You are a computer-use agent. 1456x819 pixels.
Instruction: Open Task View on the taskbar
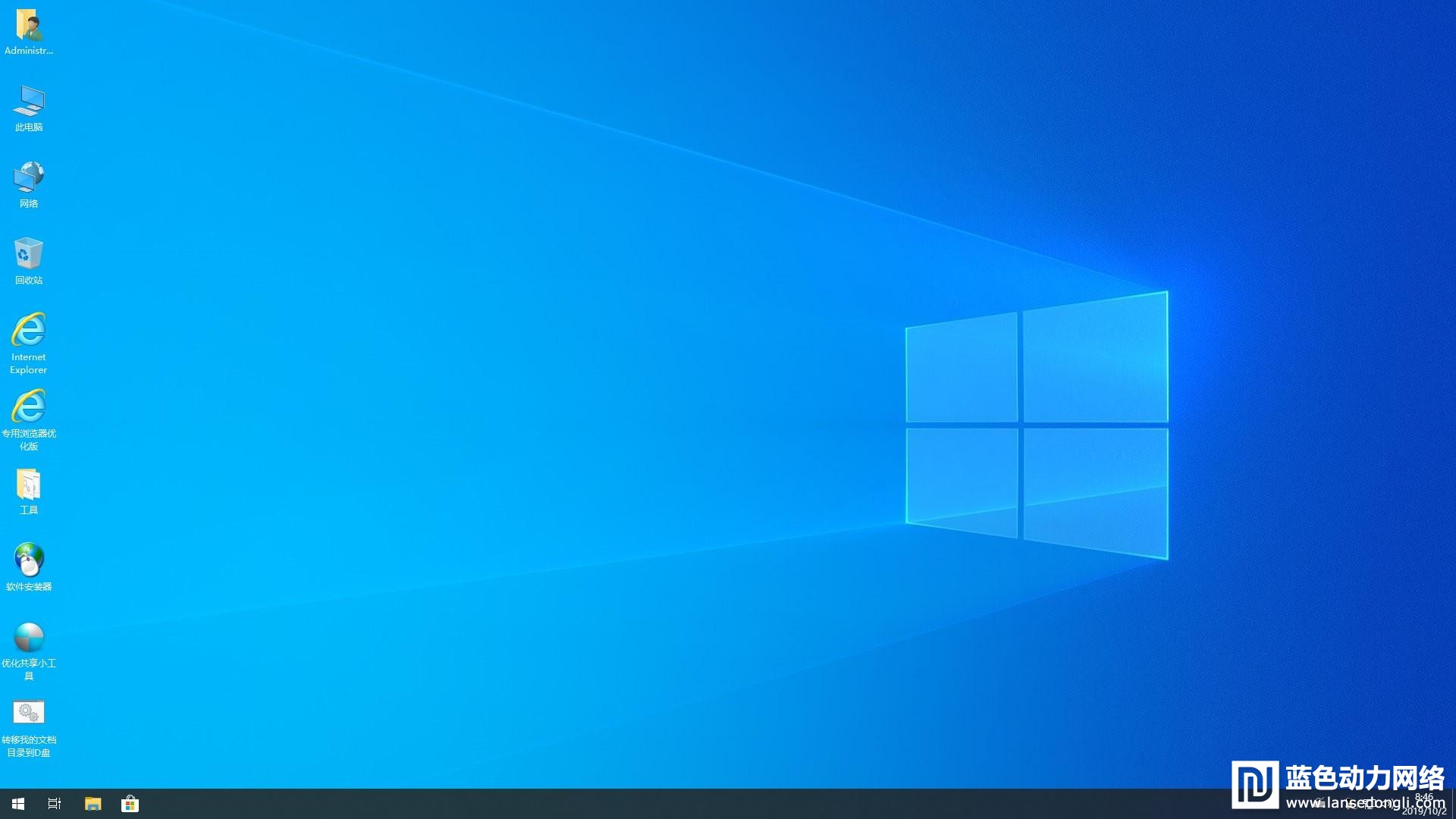click(55, 804)
